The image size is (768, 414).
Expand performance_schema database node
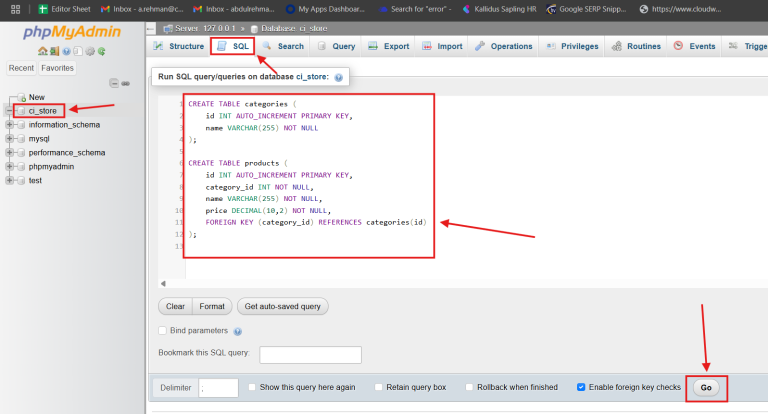coord(9,152)
